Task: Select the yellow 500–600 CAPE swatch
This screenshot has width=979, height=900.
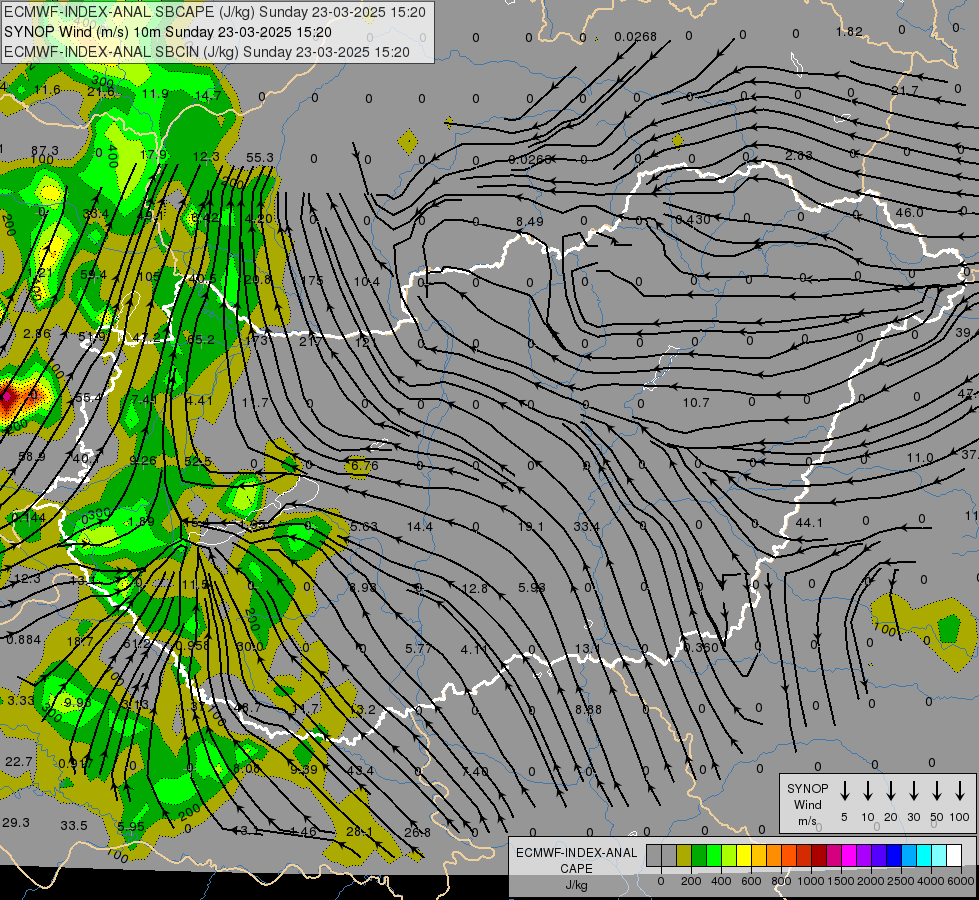Action: tap(744, 855)
